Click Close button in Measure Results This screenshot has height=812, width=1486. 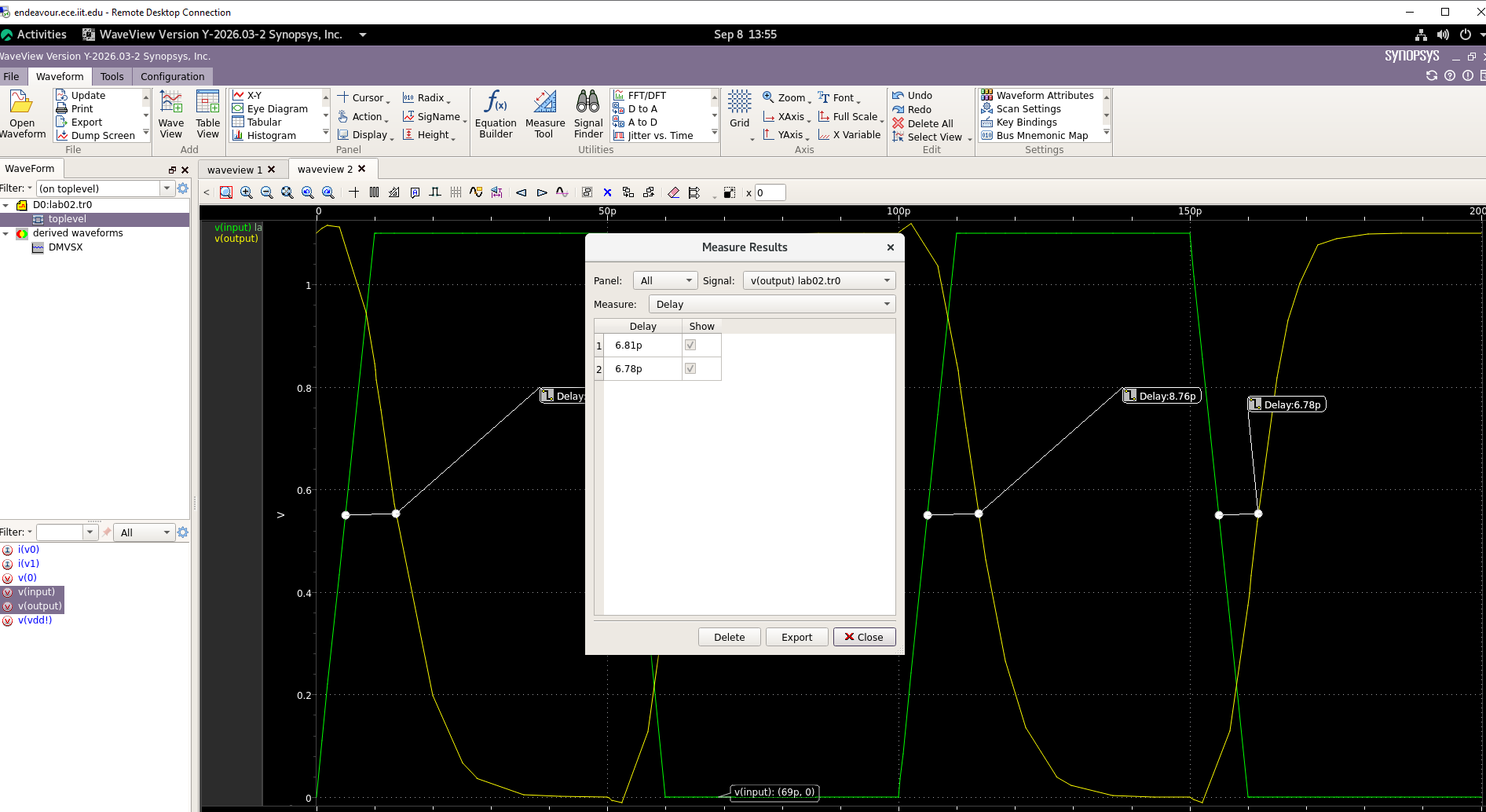coord(864,637)
